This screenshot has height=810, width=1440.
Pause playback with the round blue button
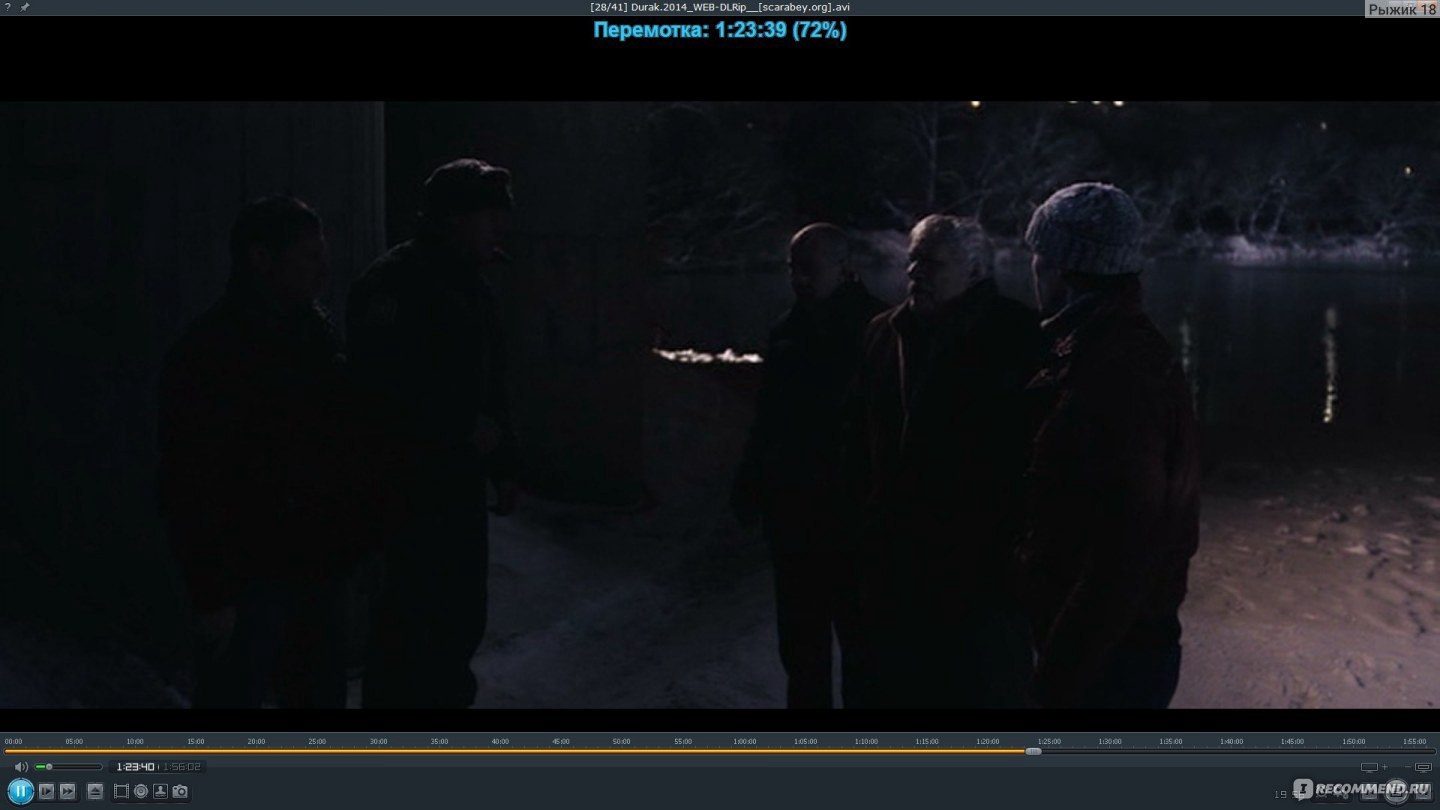pos(20,791)
